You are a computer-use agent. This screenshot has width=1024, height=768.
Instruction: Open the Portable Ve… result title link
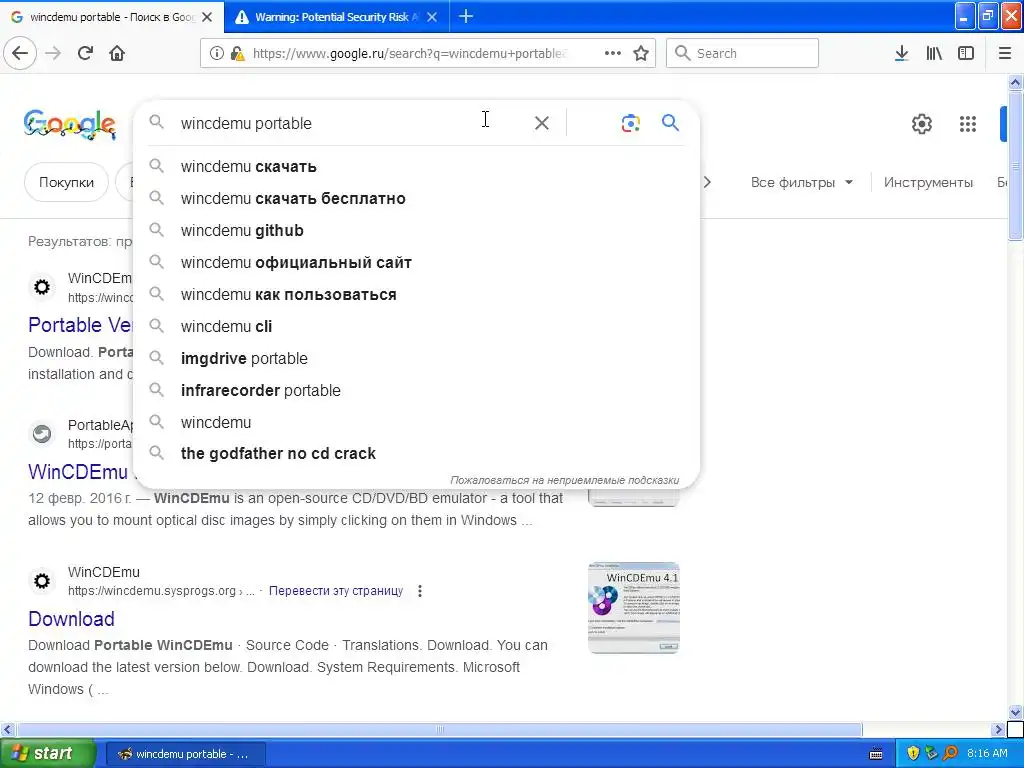[x=80, y=325]
